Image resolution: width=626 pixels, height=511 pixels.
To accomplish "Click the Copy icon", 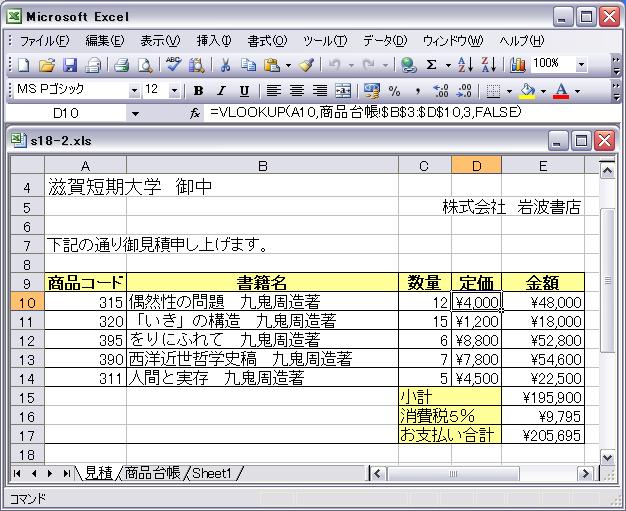I will pyautogui.click(x=248, y=65).
